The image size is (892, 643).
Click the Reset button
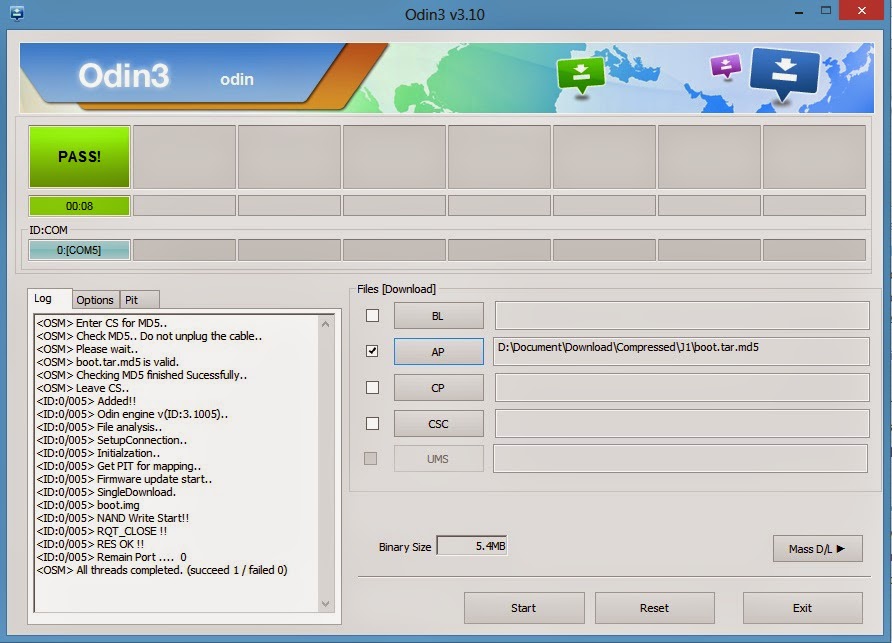655,608
